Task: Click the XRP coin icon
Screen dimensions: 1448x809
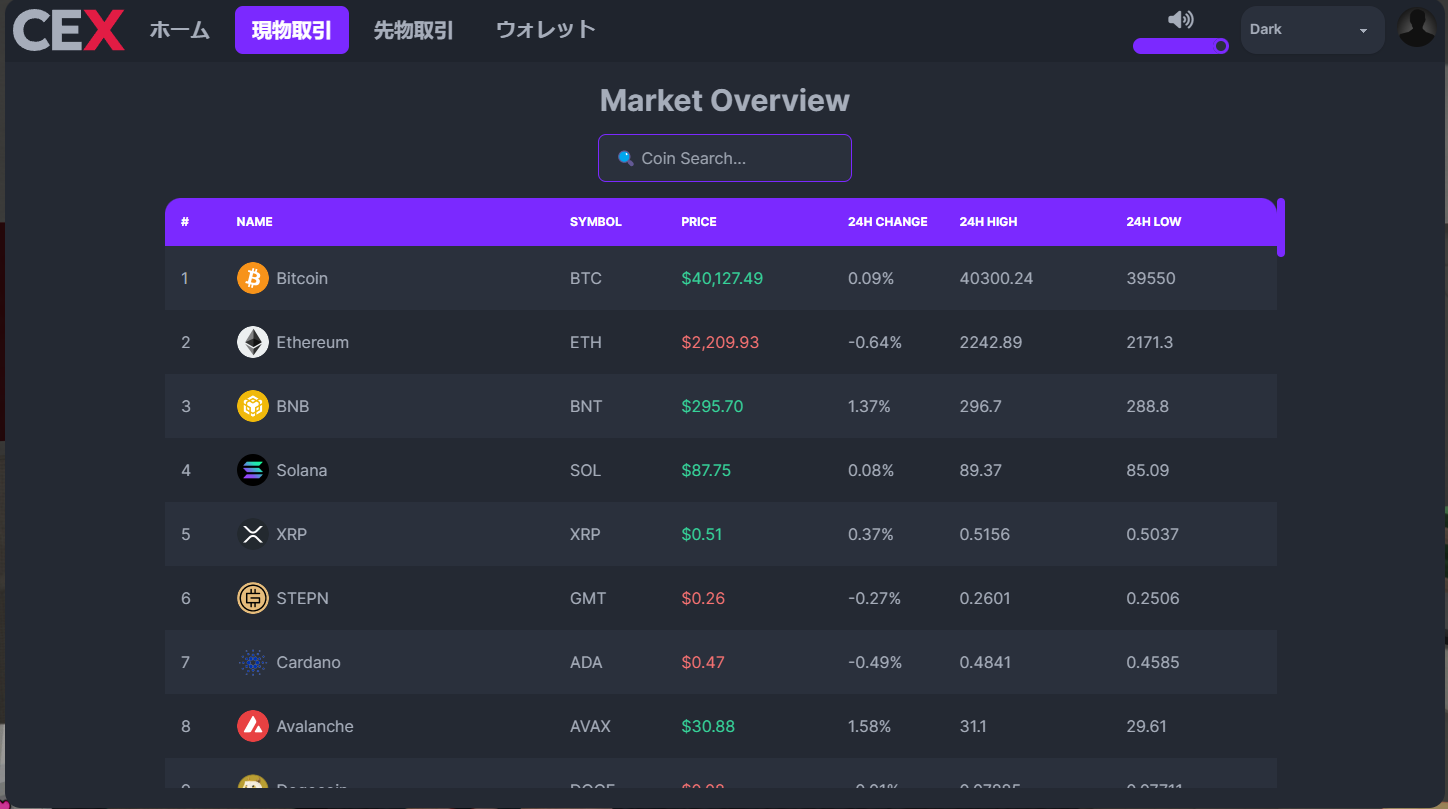Action: pos(253,534)
